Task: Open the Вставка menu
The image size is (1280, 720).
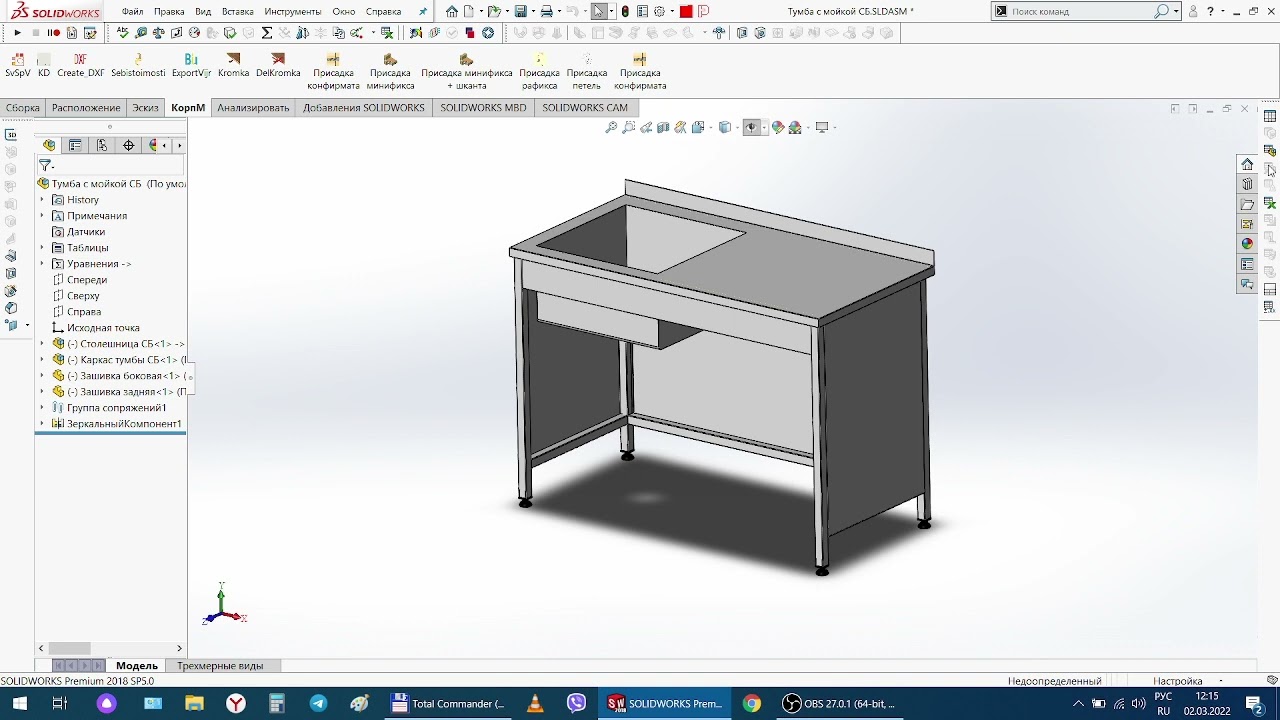Action: pyautogui.click(x=238, y=12)
